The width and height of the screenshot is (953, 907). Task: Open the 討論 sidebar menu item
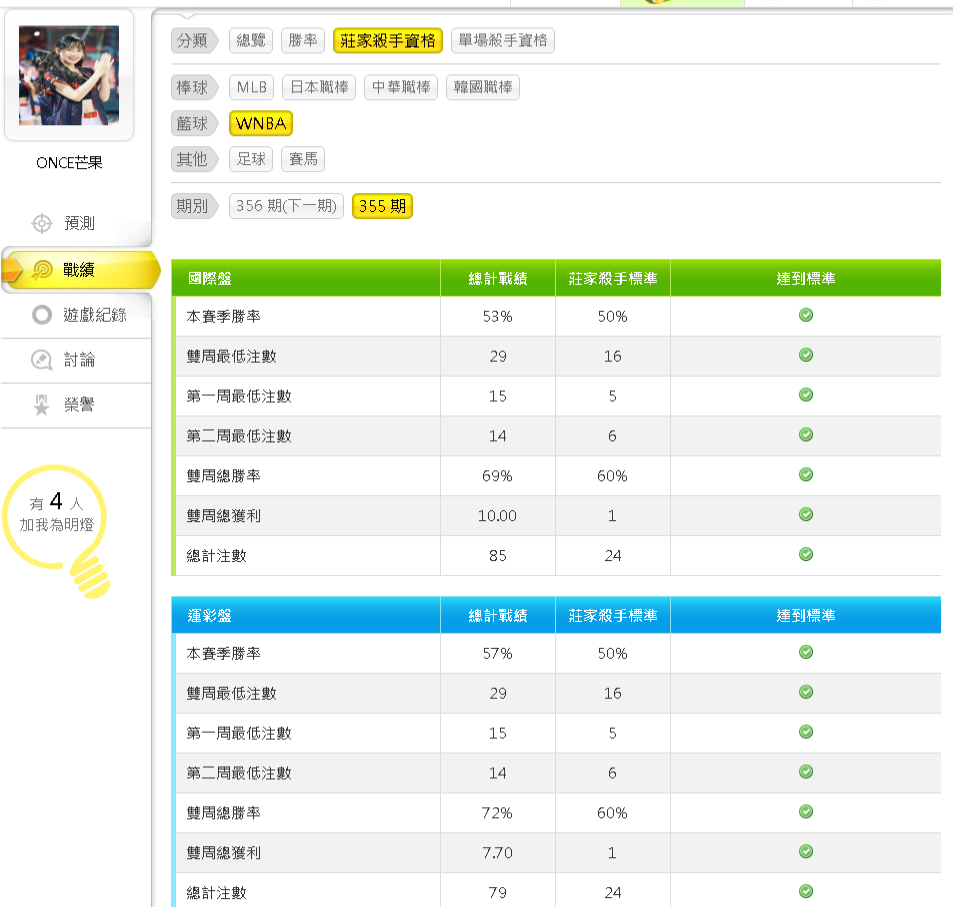click(76, 360)
